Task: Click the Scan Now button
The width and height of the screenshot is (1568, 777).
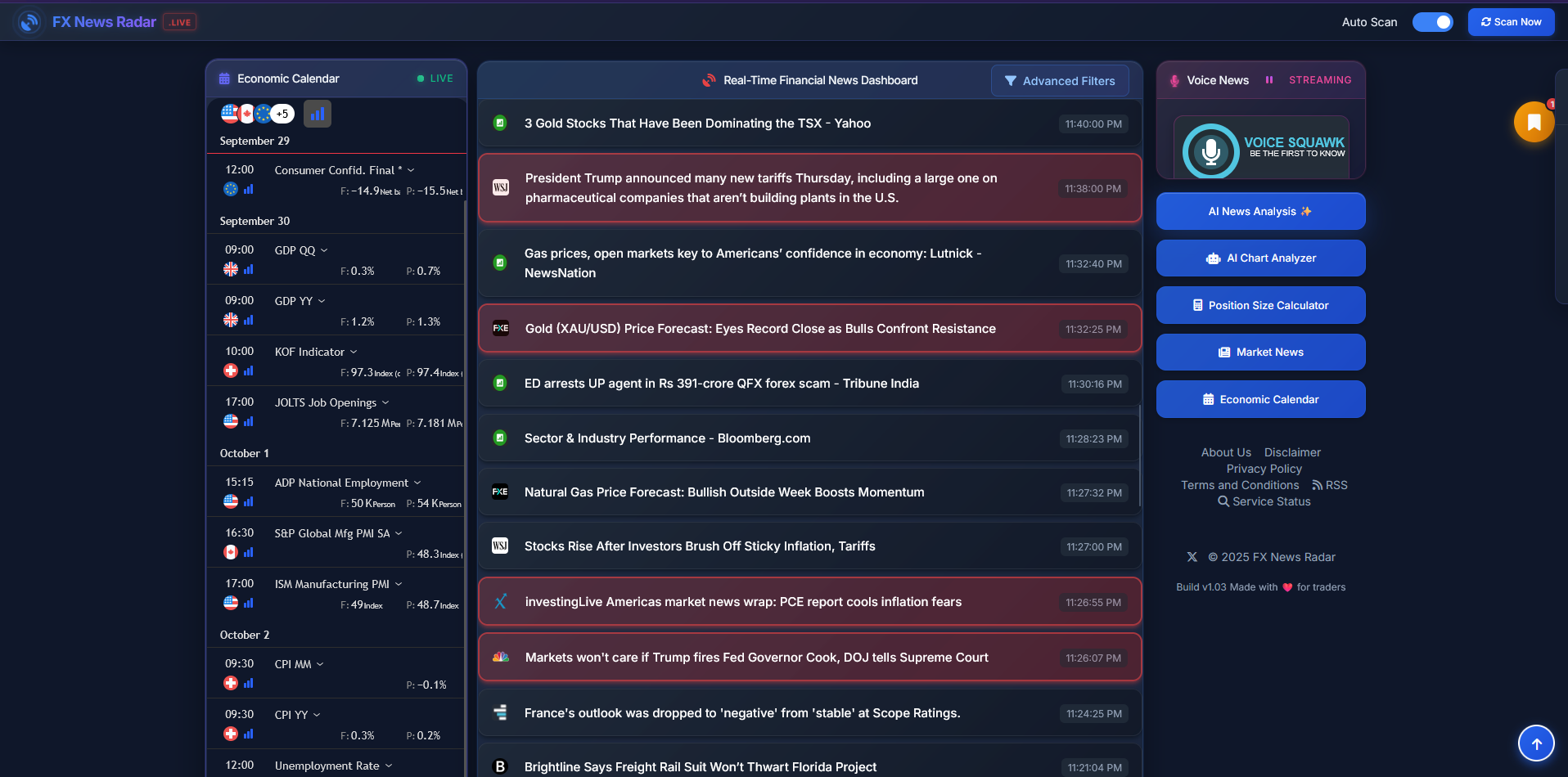Action: tap(1511, 22)
